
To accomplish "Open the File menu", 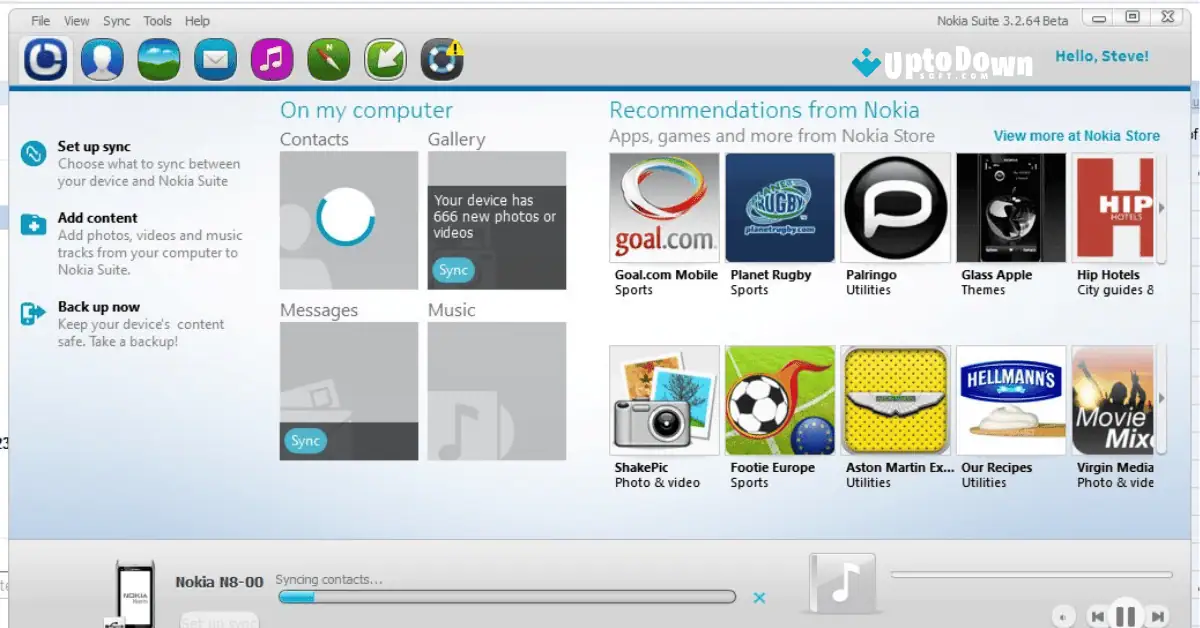I will click(x=39, y=20).
